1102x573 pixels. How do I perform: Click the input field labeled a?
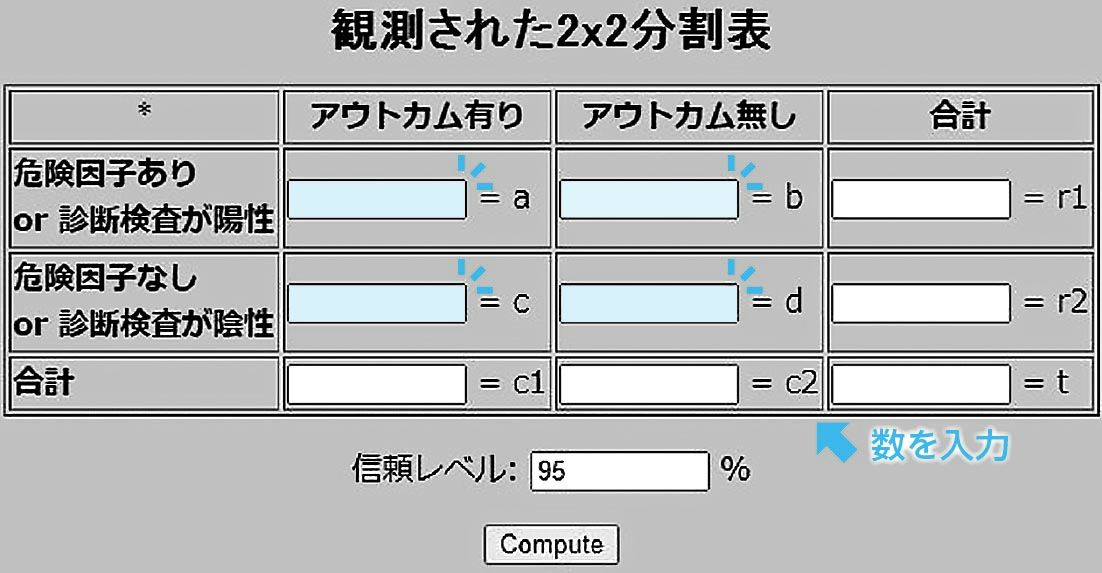pyautogui.click(x=377, y=199)
